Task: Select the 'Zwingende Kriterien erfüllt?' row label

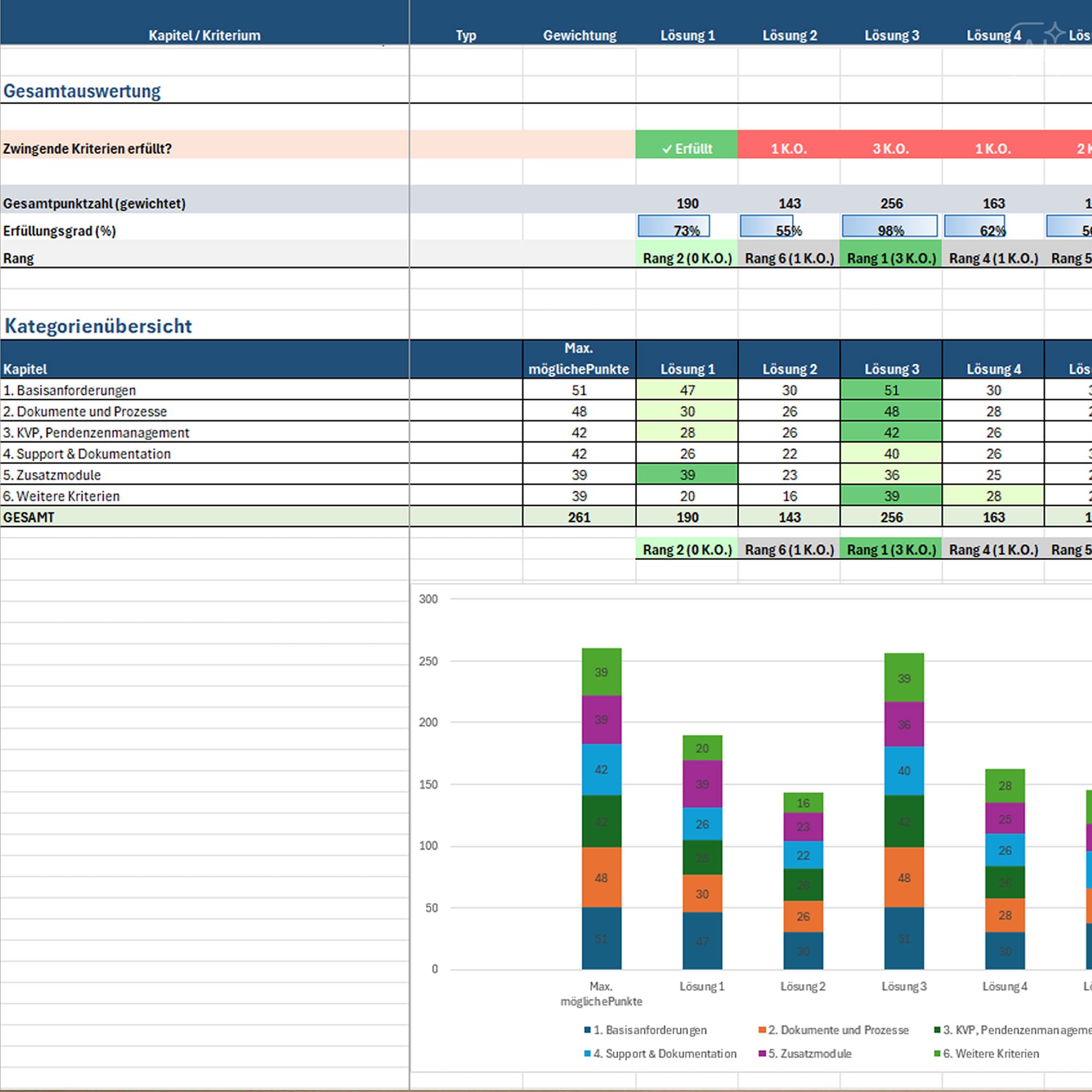Action: pos(87,149)
